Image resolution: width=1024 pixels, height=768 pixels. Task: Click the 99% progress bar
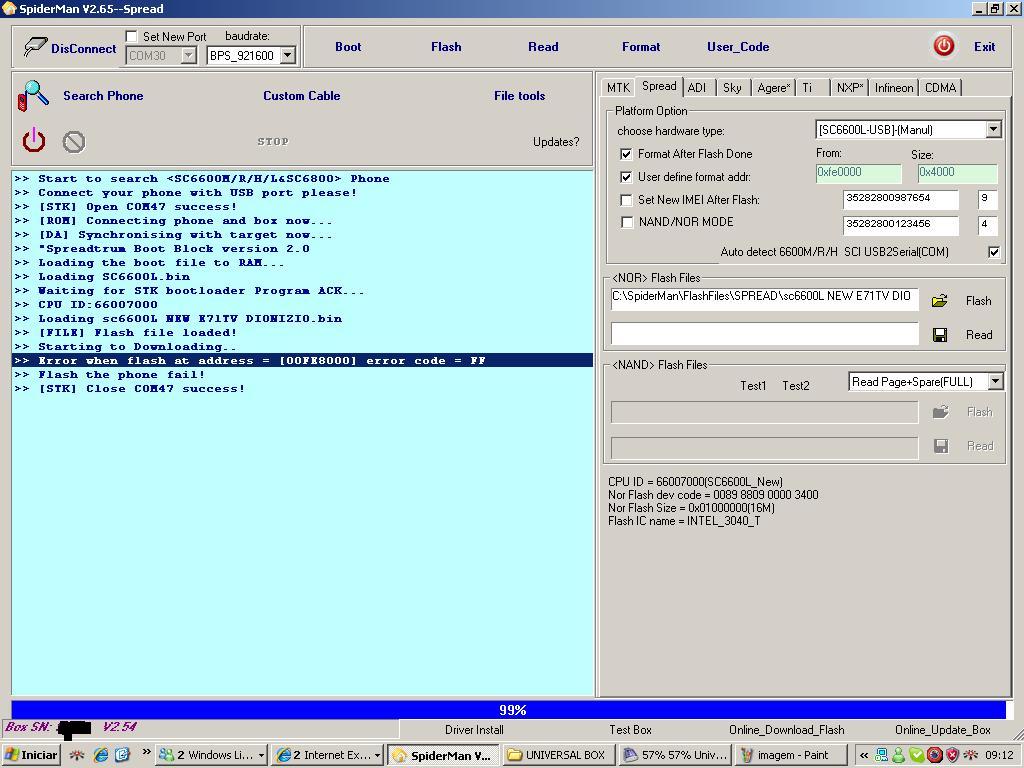point(509,709)
